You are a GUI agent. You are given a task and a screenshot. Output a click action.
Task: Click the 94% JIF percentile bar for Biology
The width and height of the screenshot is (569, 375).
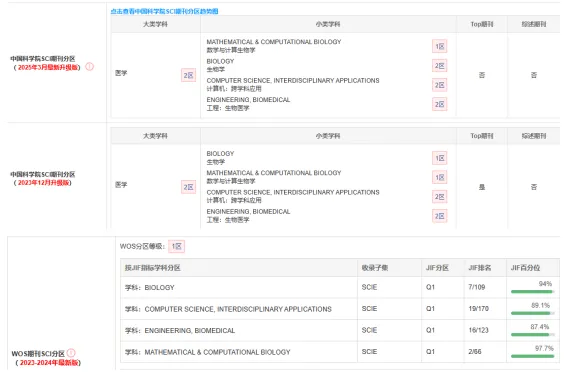point(532,292)
